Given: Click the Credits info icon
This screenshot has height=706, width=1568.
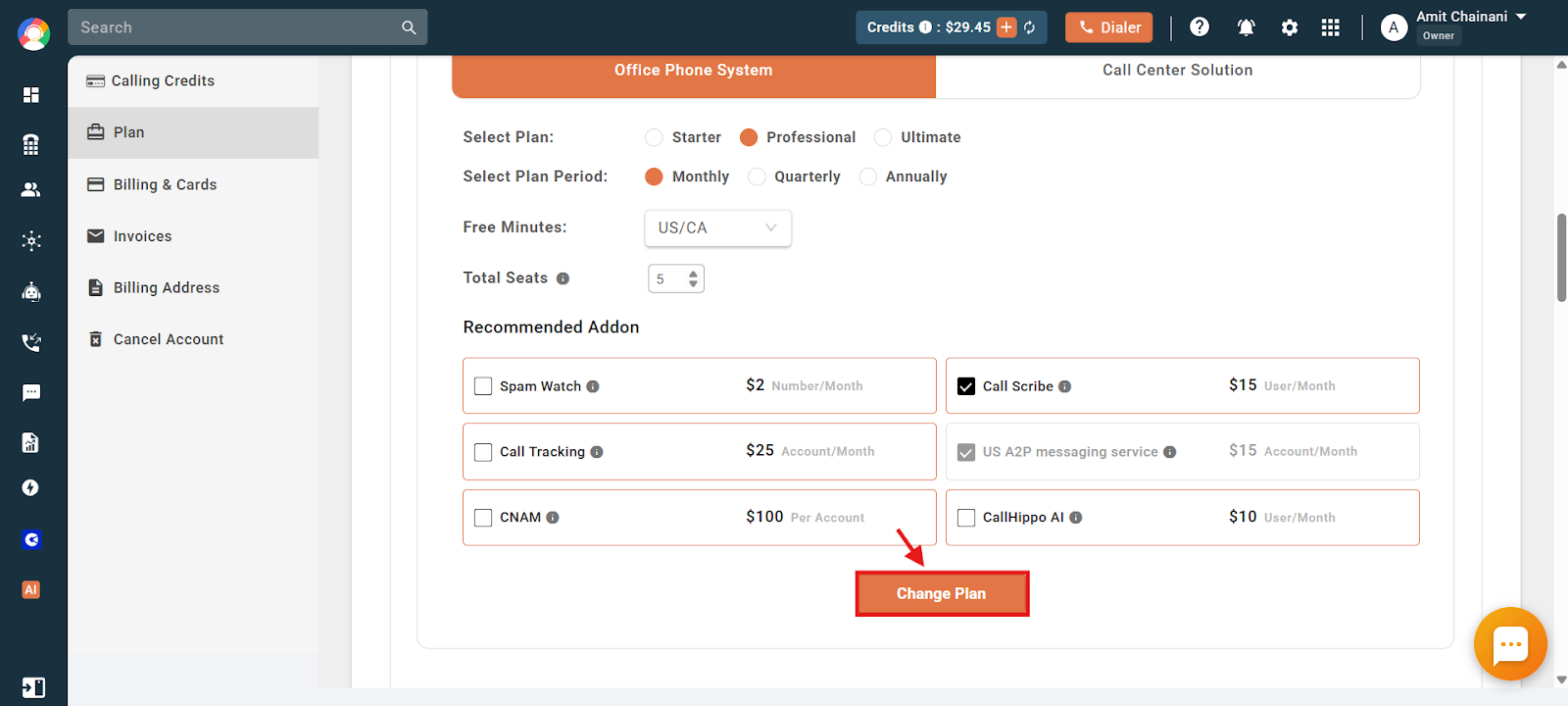Looking at the screenshot, I should [925, 27].
